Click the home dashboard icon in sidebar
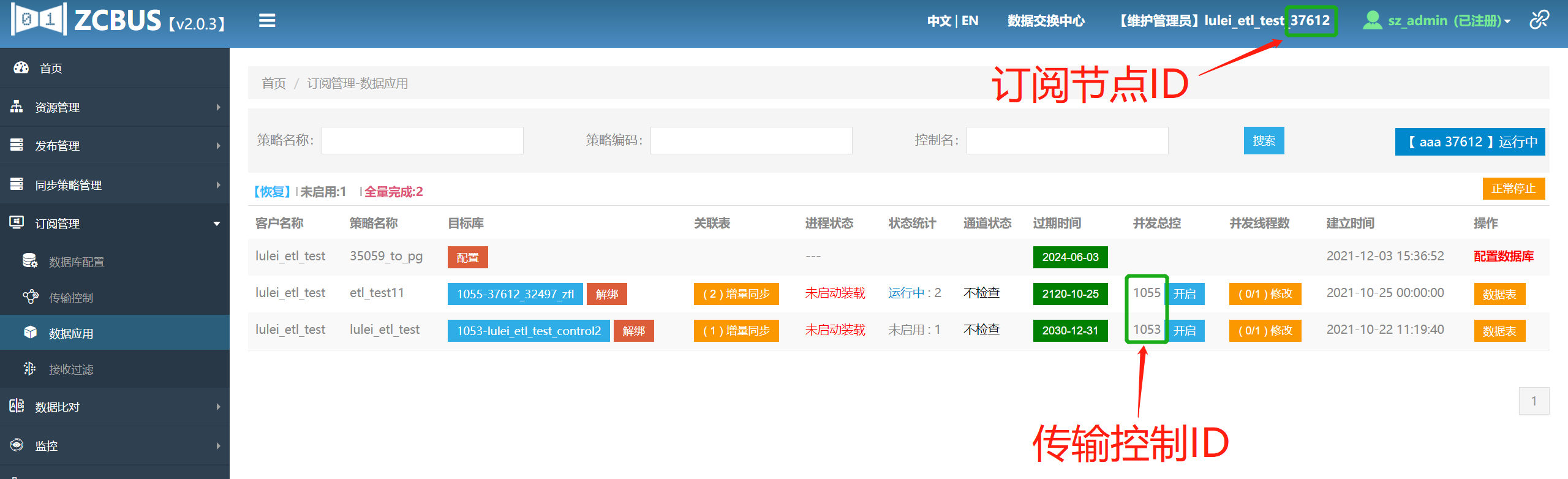Screen dimensions: 1568x479 [x=21, y=68]
